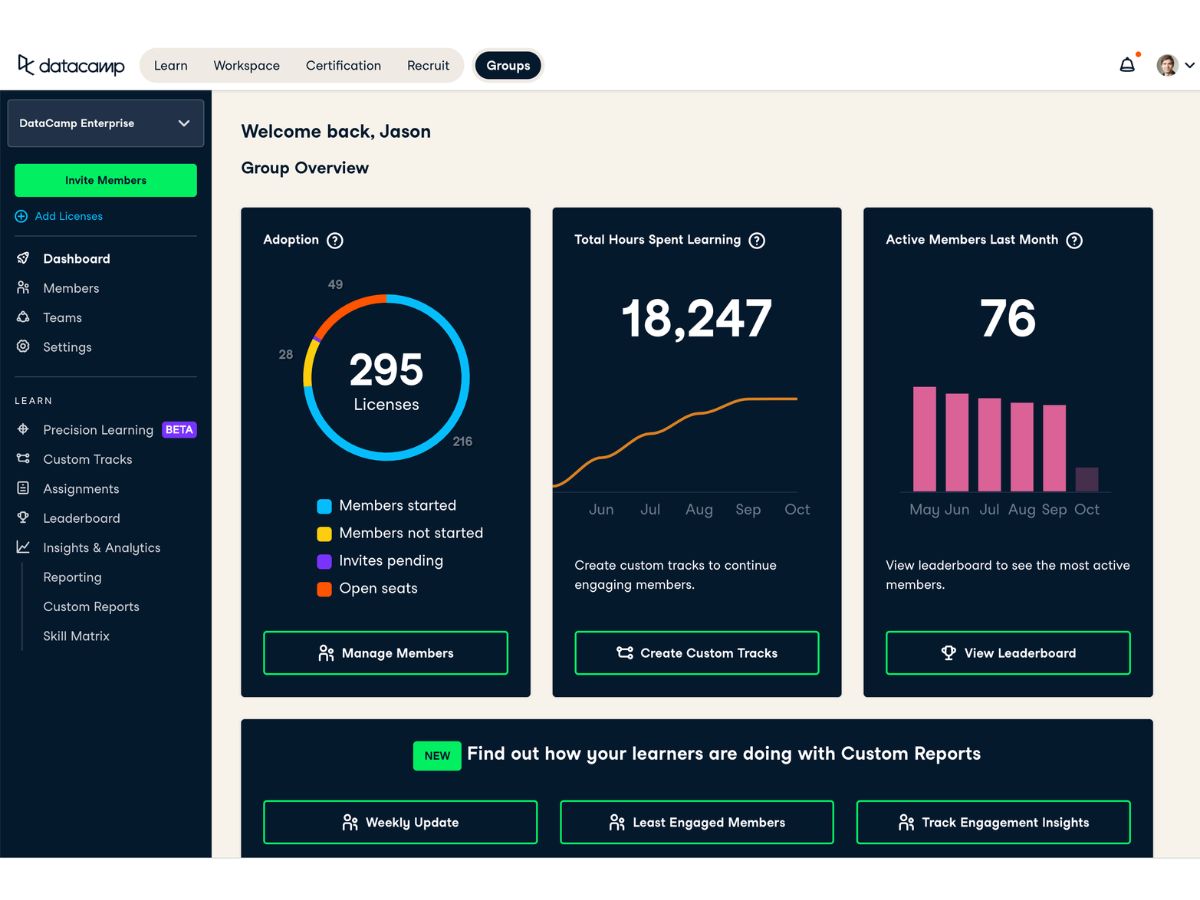Click the DataCamp logo
Viewport: 1200px width, 900px height.
point(71,65)
